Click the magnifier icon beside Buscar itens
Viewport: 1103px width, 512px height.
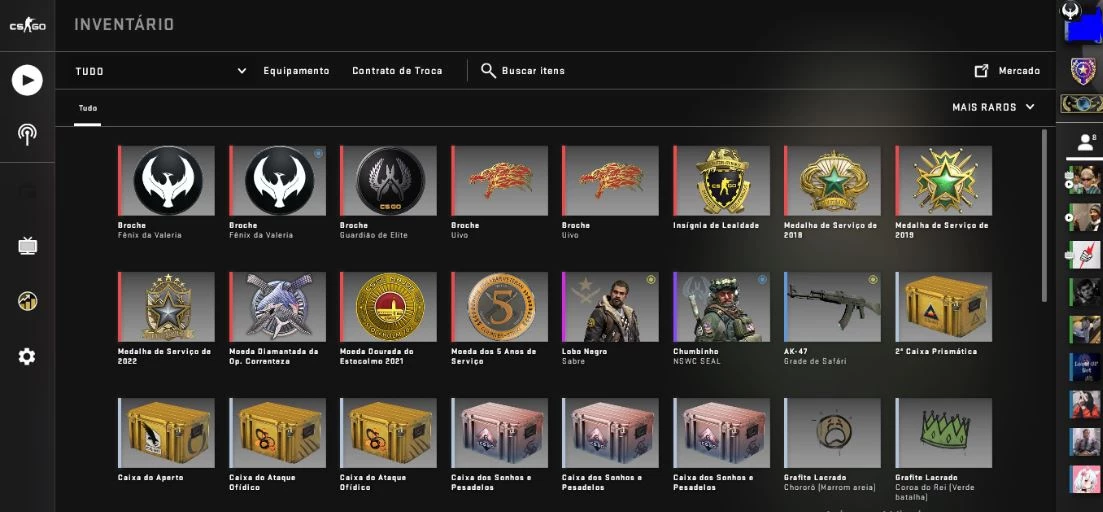(488, 70)
